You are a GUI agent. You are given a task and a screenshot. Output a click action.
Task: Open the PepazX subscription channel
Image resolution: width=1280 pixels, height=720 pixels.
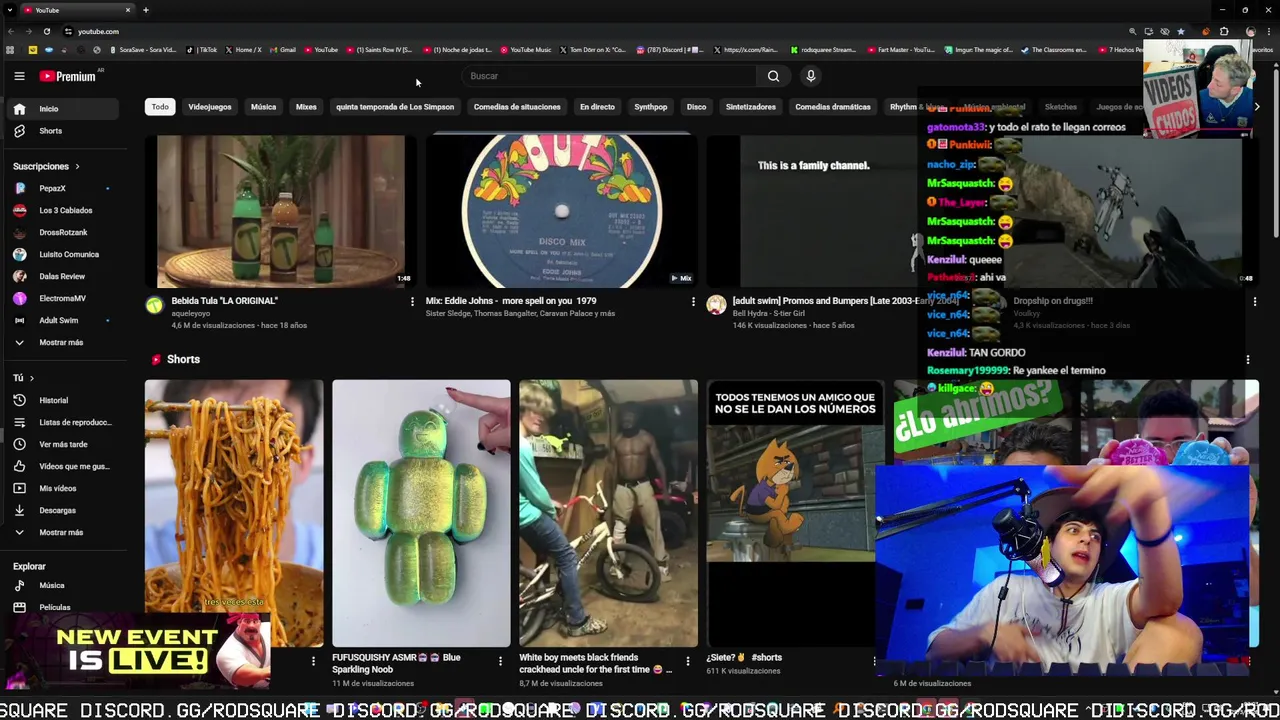(64, 188)
